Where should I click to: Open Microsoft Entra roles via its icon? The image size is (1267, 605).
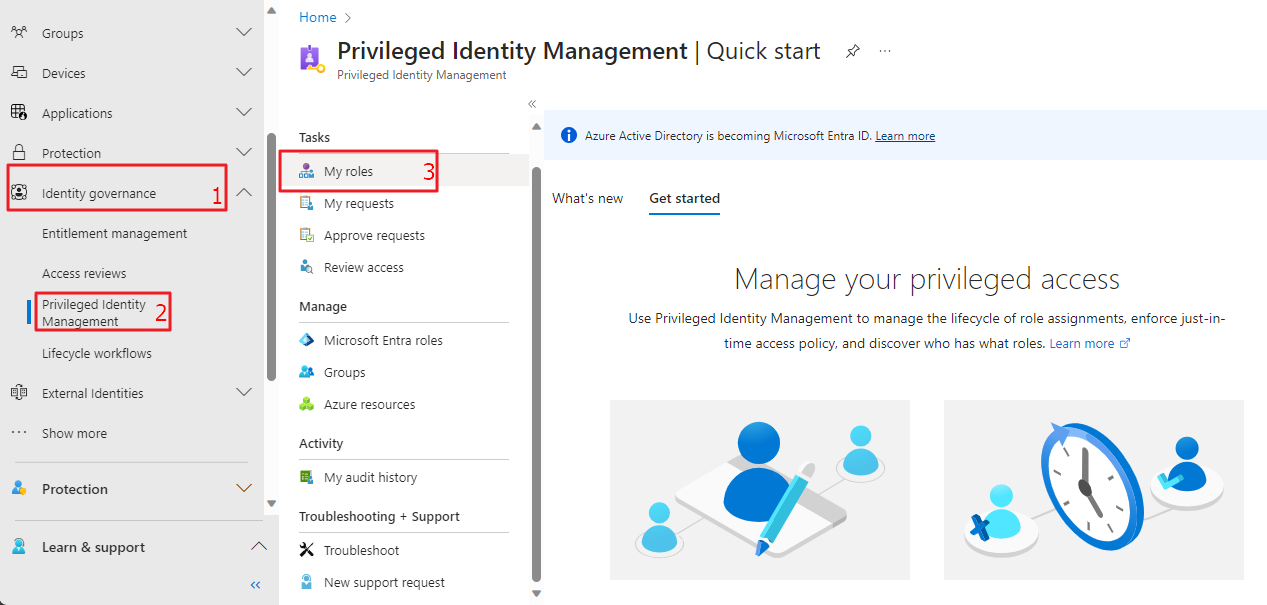[307, 341]
